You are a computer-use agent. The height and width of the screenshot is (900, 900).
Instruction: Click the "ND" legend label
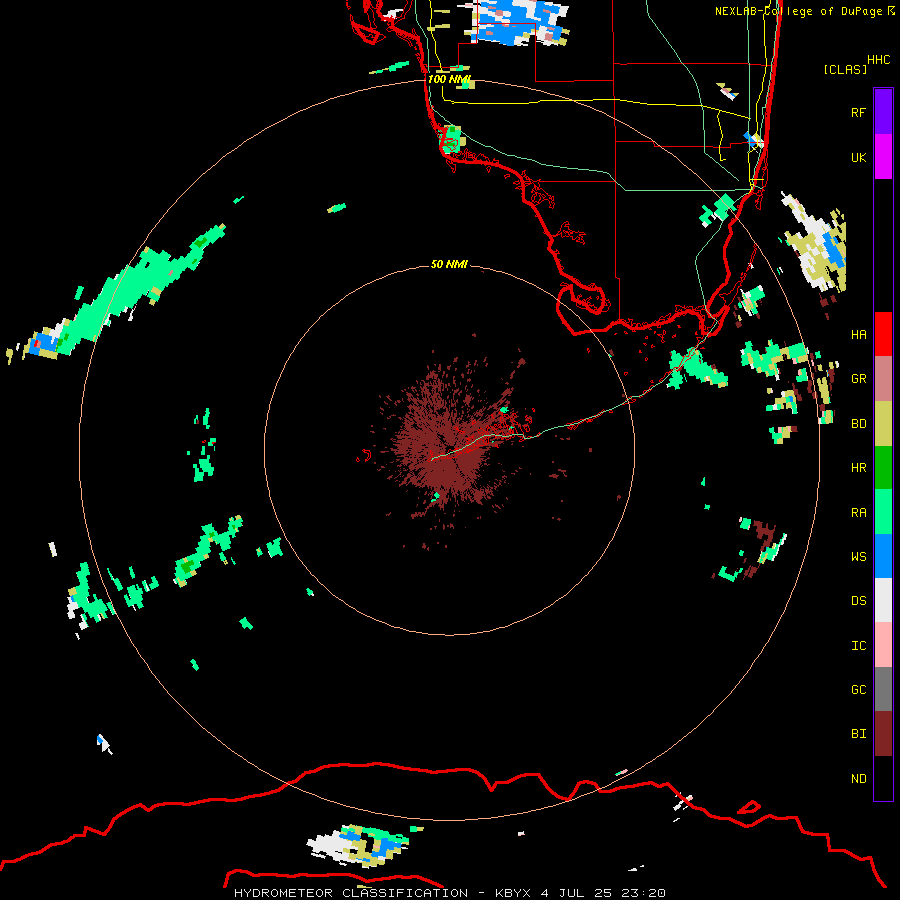pos(858,778)
